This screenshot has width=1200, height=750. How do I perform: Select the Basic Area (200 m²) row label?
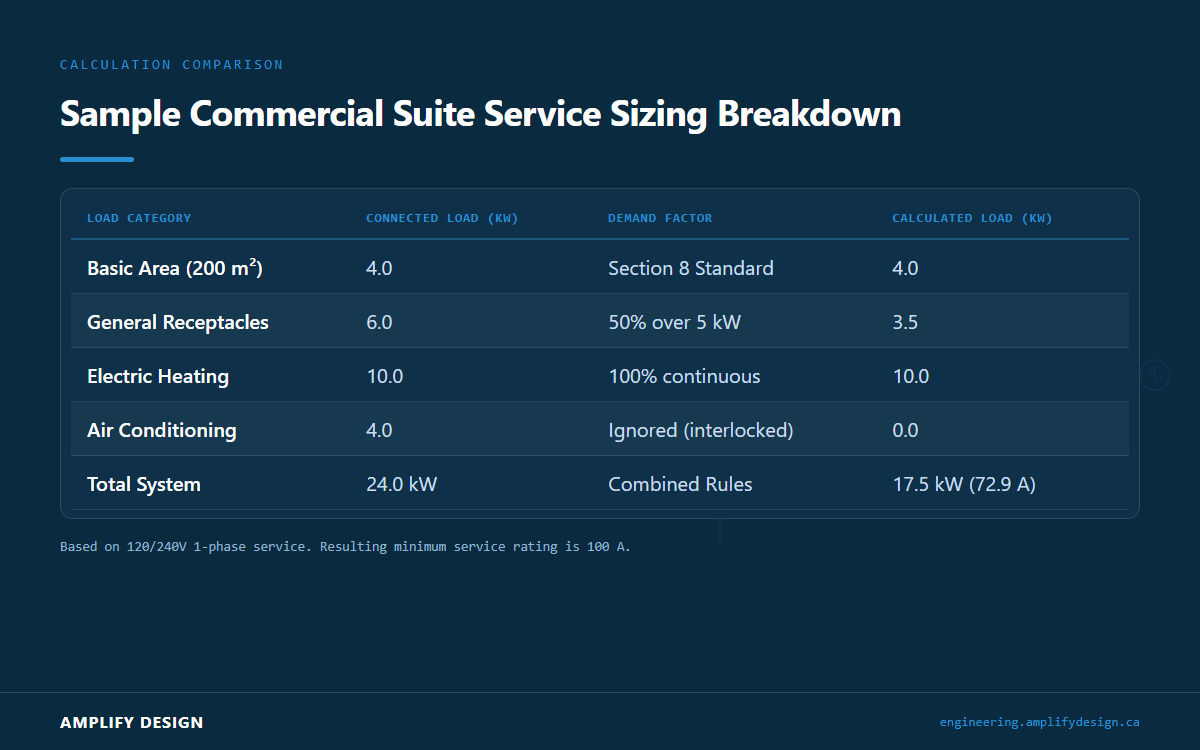pos(175,268)
